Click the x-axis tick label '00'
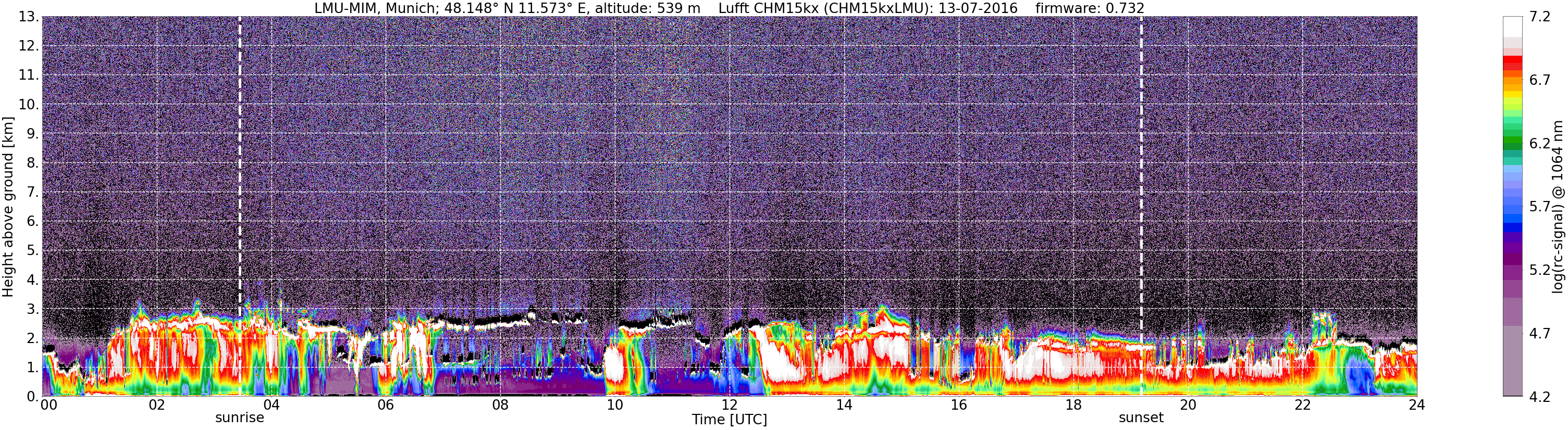The height and width of the screenshot is (430, 1568). coord(48,405)
